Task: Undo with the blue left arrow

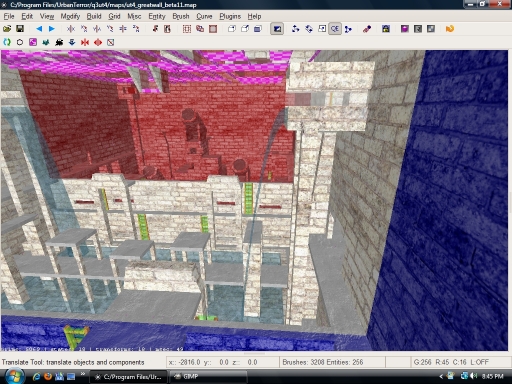Action: click(39, 29)
